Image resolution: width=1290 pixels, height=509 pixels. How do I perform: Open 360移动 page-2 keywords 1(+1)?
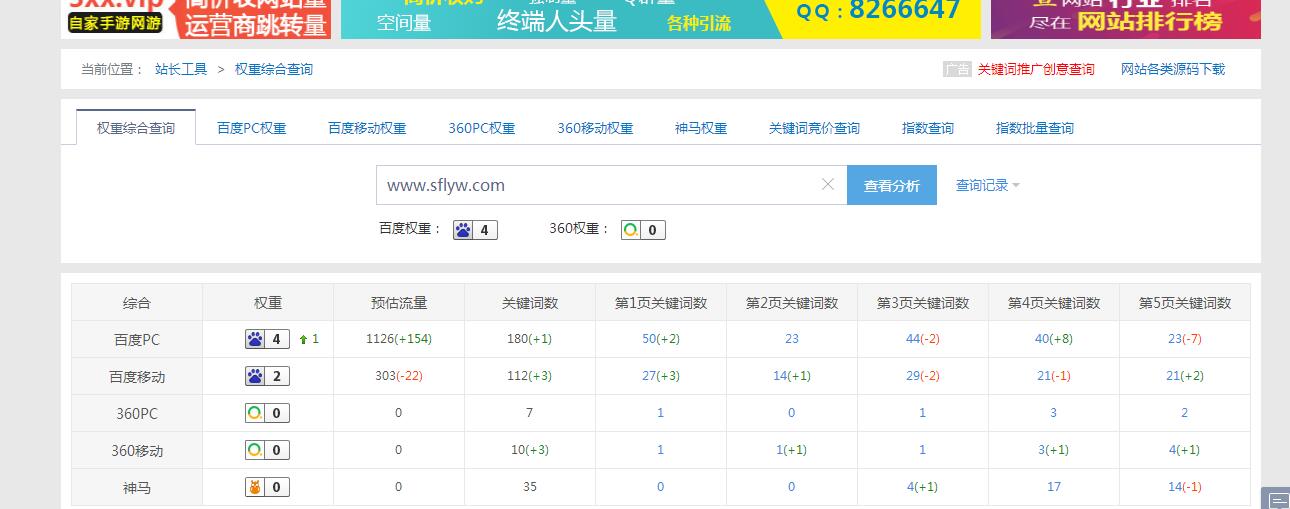[x=792, y=450]
